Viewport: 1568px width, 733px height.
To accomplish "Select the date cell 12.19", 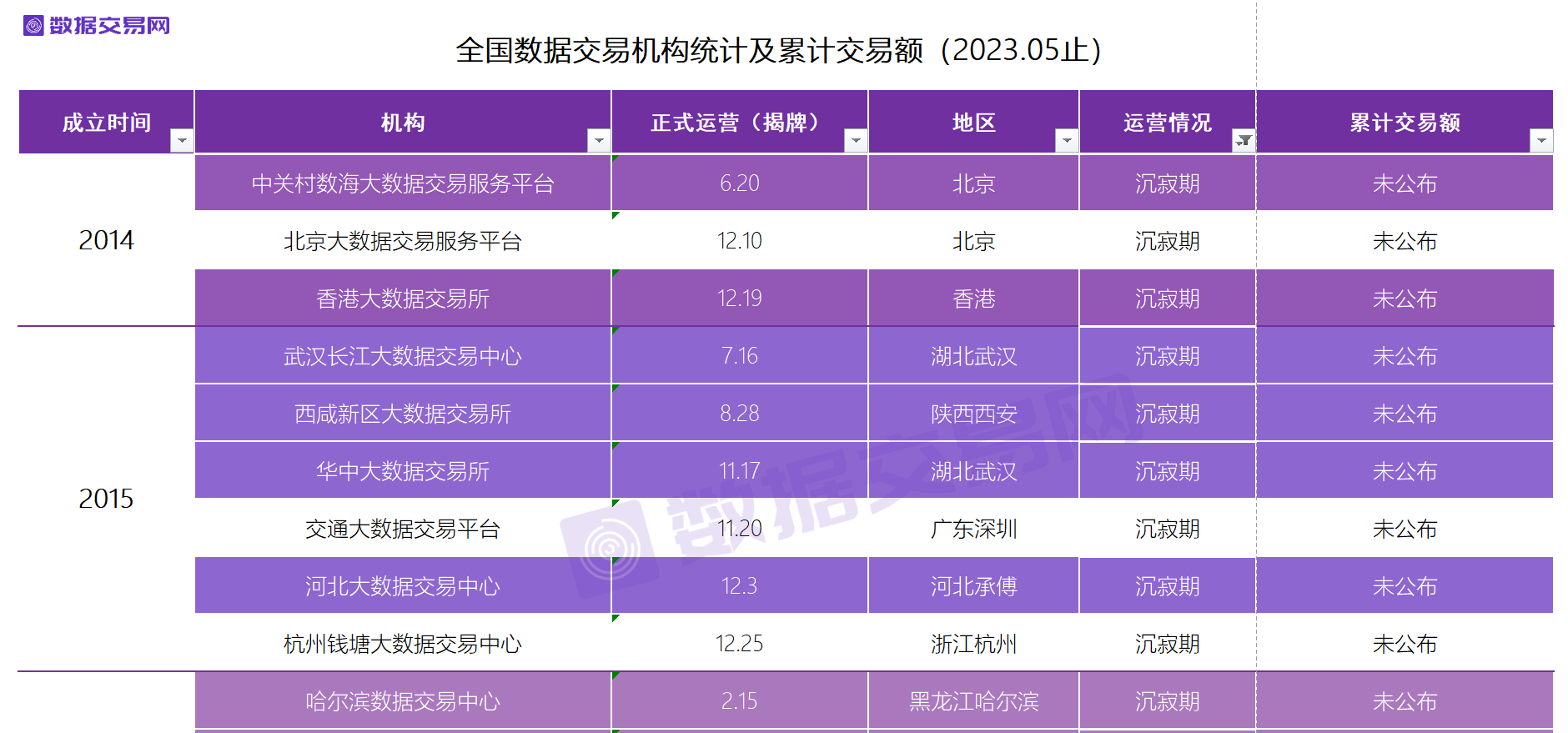I will tap(740, 299).
